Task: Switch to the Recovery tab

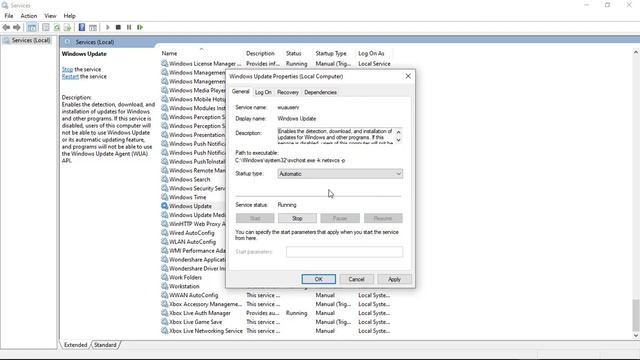Action: (288, 92)
